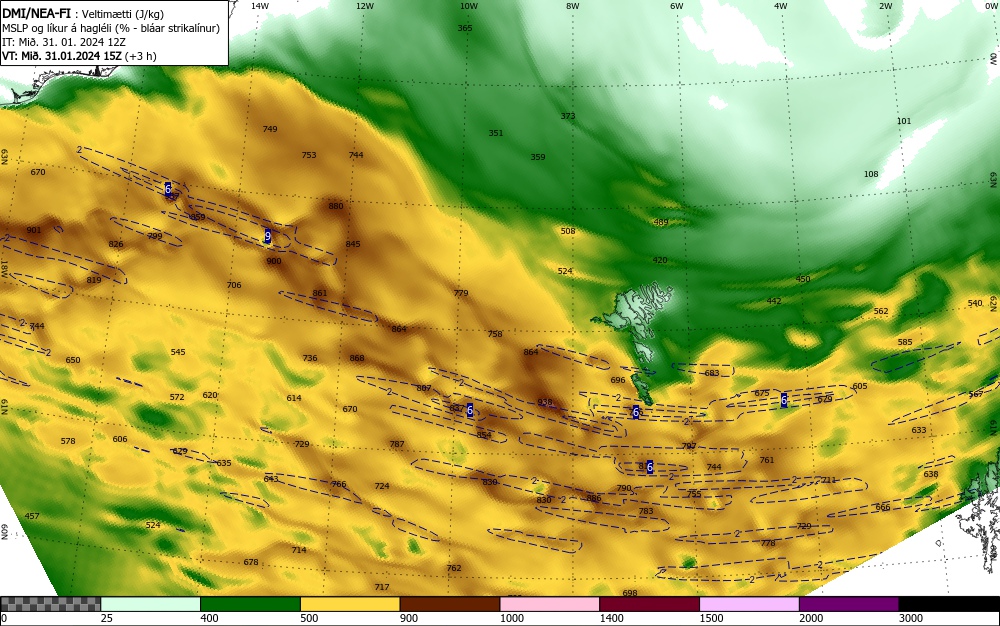Click the value 562 on map
This screenshot has height=626, width=1000.
pyautogui.click(x=881, y=311)
